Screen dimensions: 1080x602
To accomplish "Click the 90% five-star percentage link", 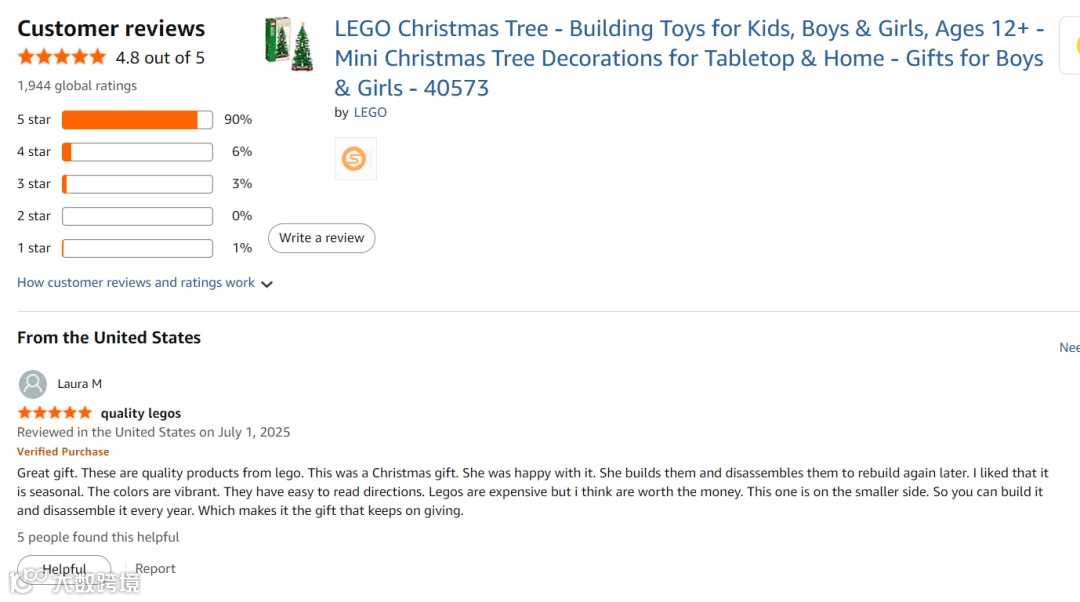I will coord(238,120).
